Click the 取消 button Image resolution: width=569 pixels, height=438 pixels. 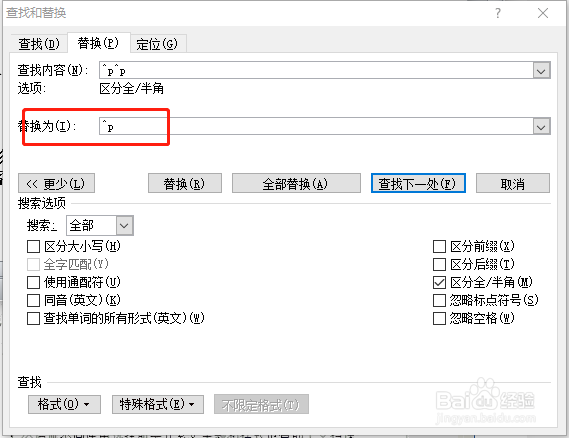coord(513,183)
